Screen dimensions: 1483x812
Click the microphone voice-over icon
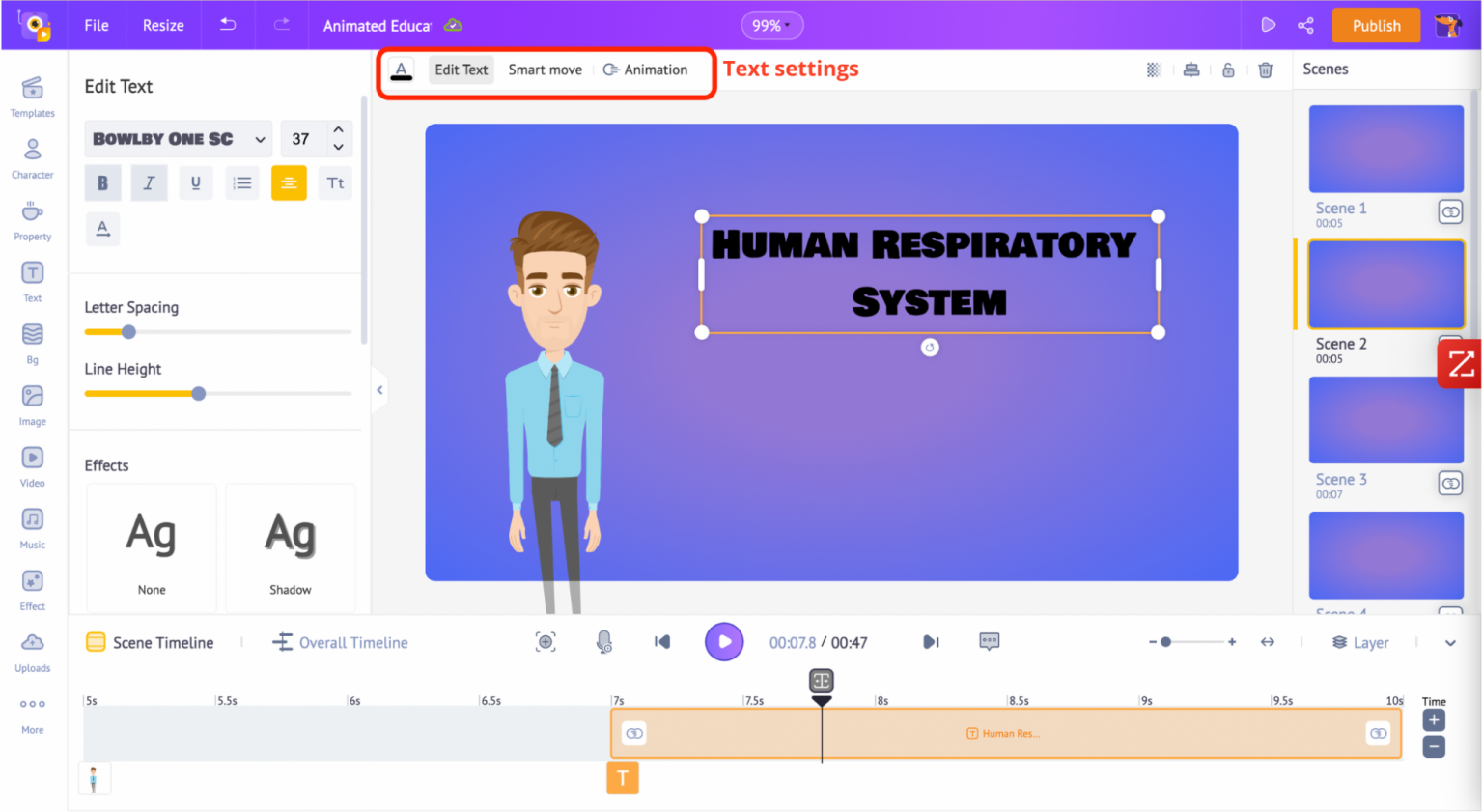604,642
